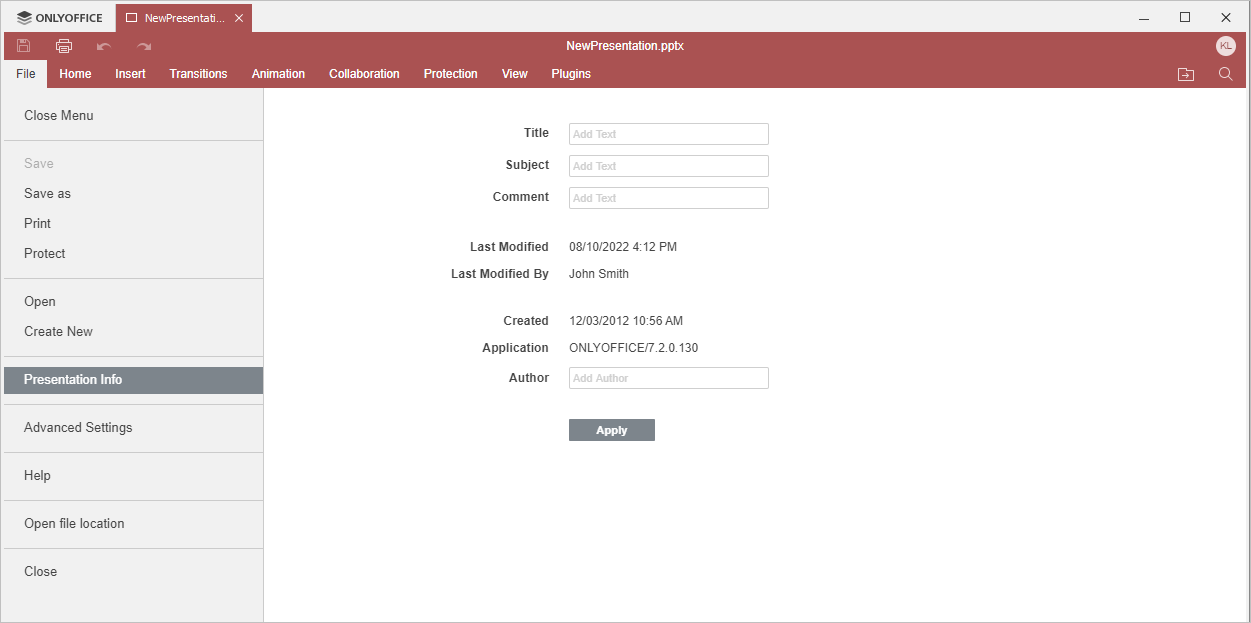1251x623 pixels.
Task: Choose Create New from the File menu
Action: (x=133, y=332)
